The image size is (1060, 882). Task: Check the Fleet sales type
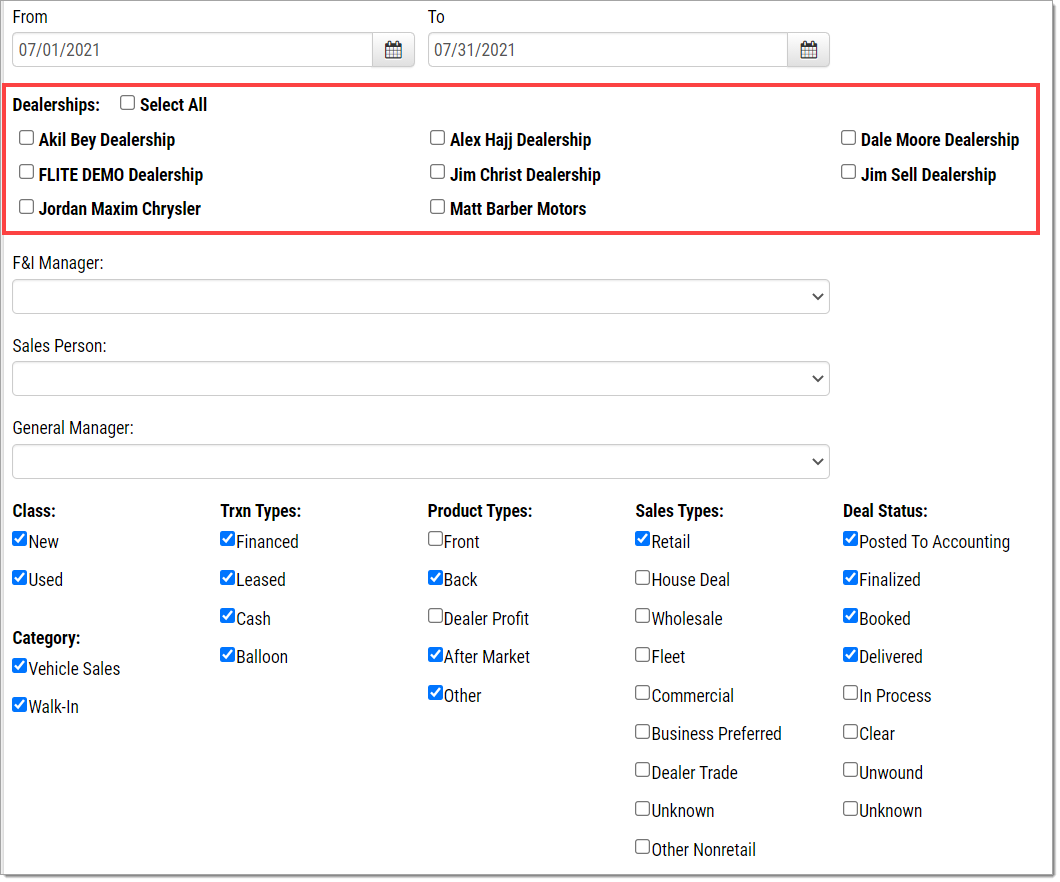642,655
